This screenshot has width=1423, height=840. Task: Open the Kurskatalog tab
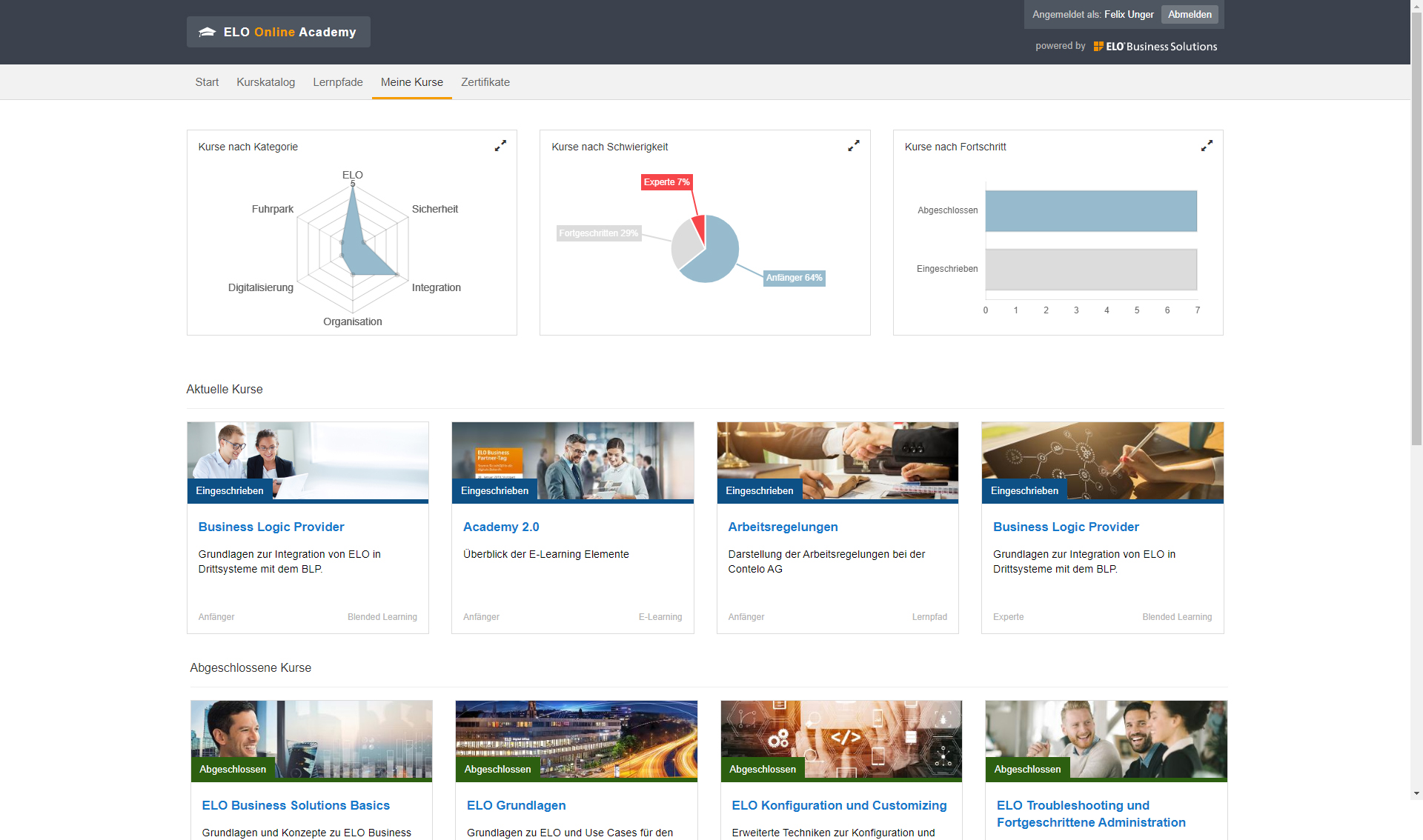(x=265, y=82)
